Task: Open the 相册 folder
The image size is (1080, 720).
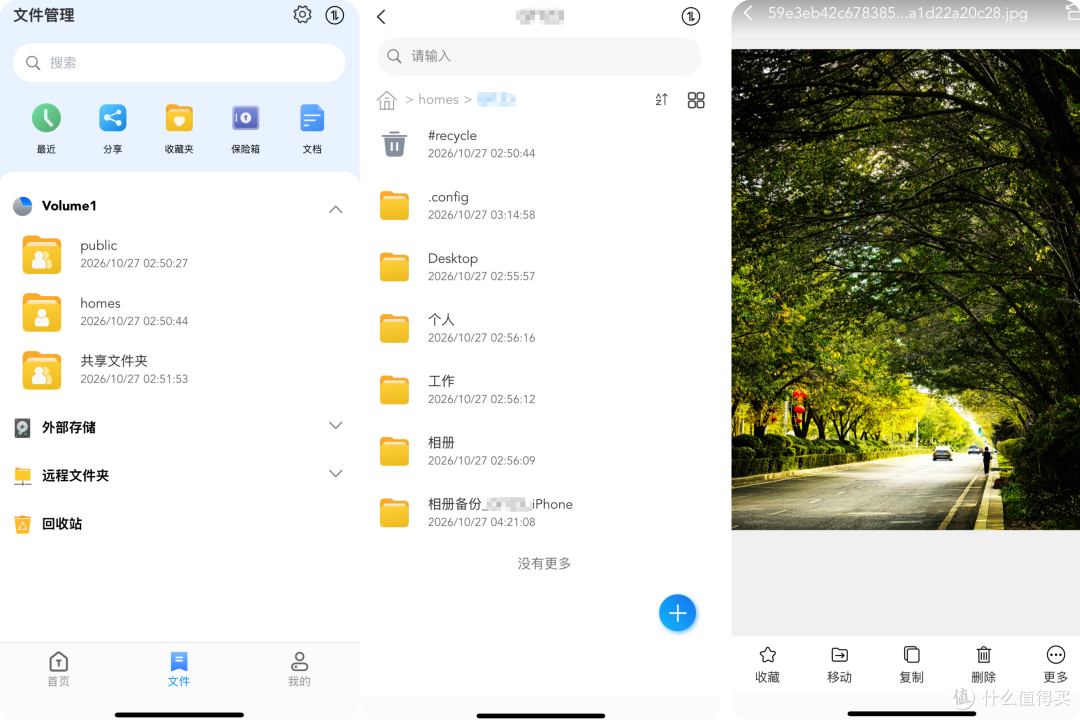Action: 539,451
